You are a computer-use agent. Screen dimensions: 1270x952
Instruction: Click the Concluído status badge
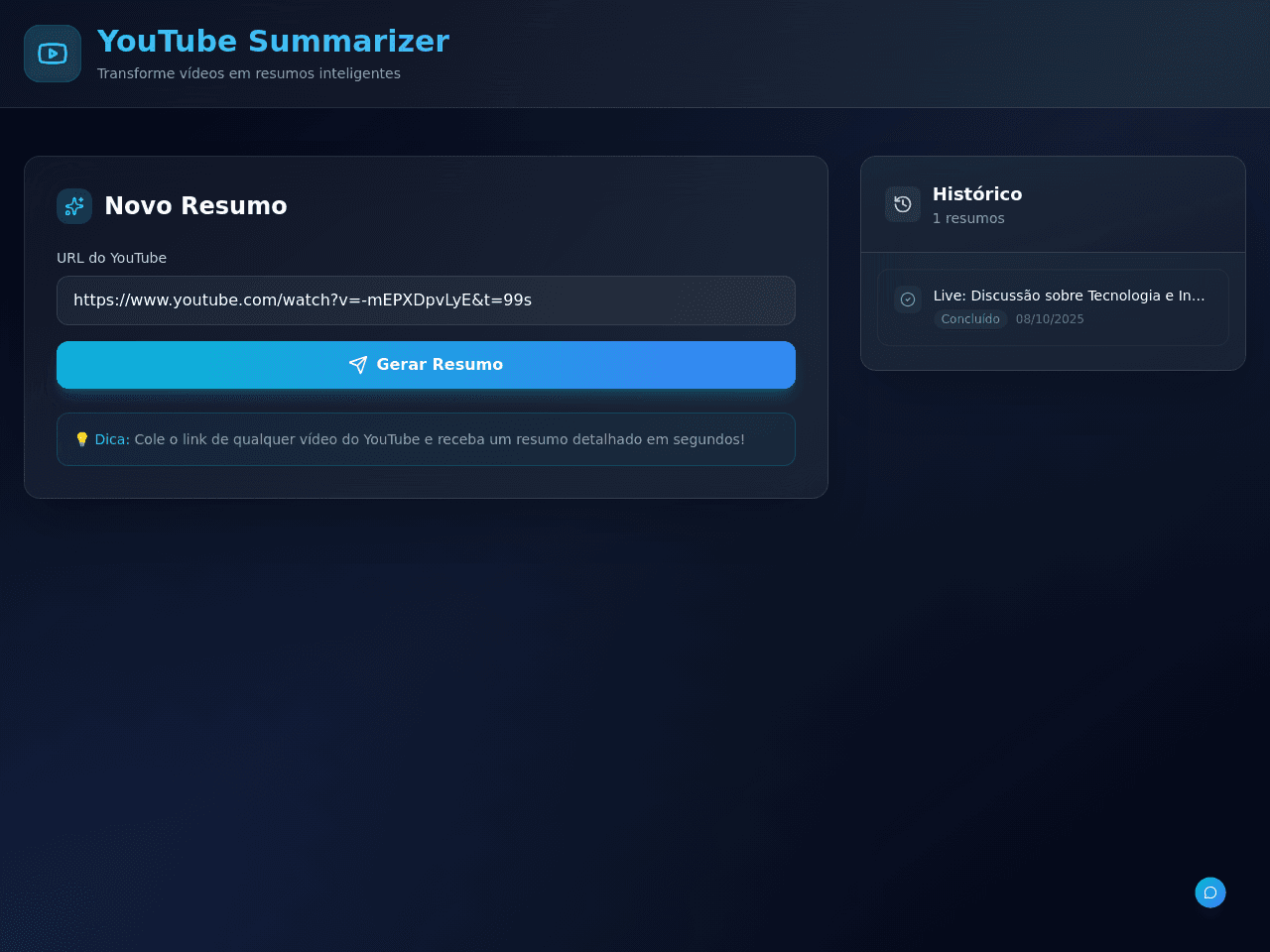coord(970,319)
